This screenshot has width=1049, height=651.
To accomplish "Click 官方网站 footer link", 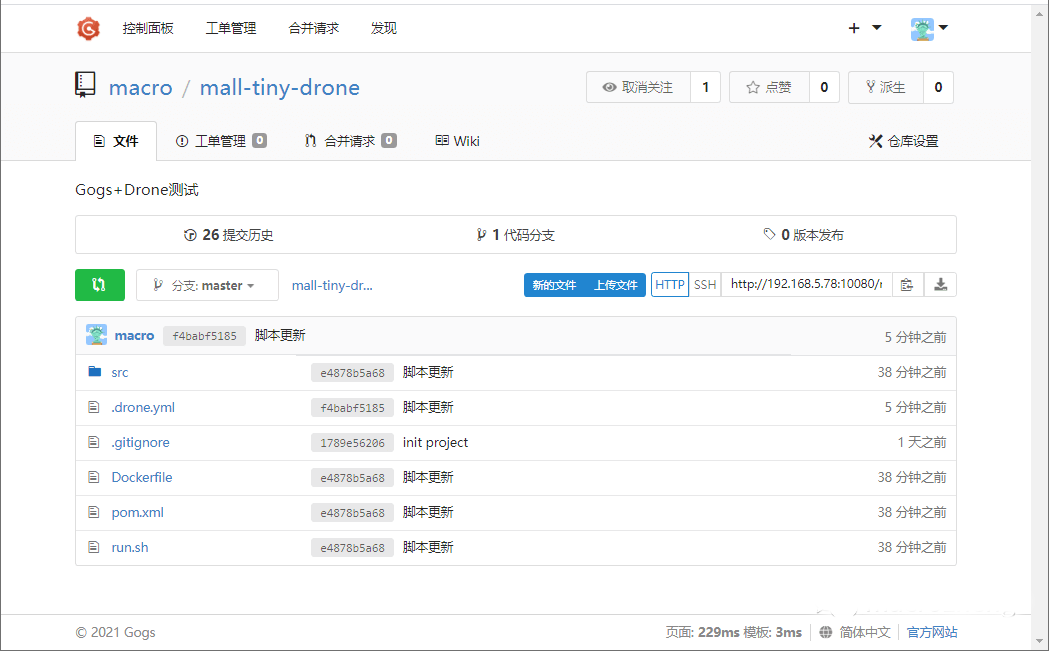I will [x=932, y=632].
